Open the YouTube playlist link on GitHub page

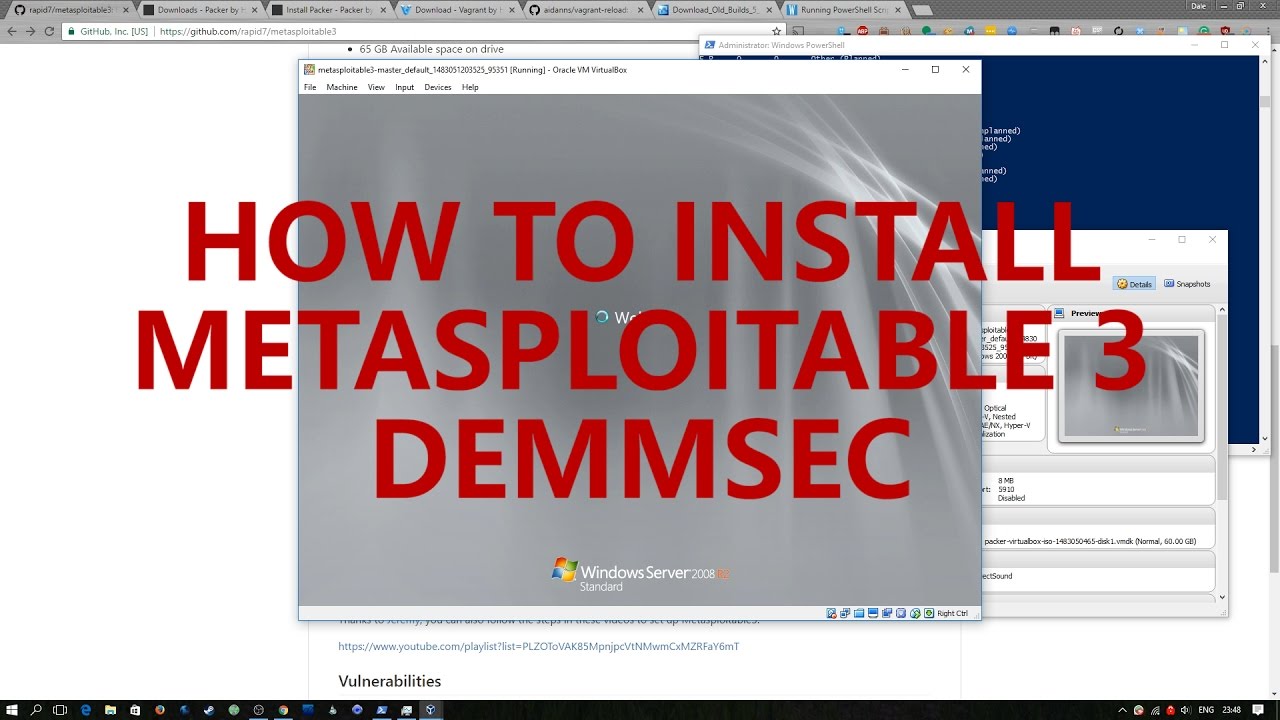pyautogui.click(x=538, y=646)
